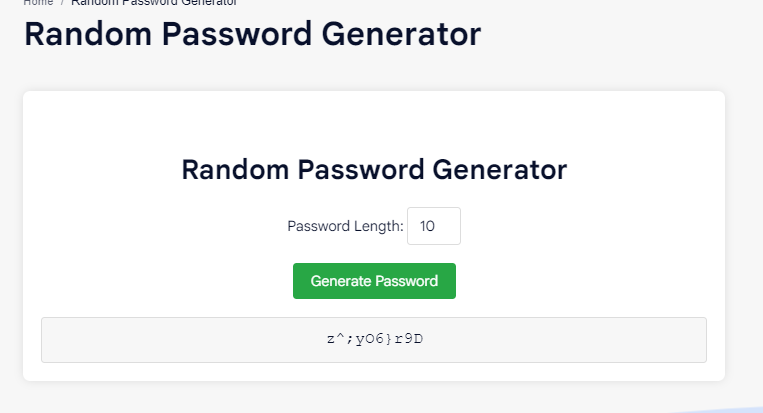Click the green Generate Password button
Screen dimensions: 763x413
click(x=374, y=281)
